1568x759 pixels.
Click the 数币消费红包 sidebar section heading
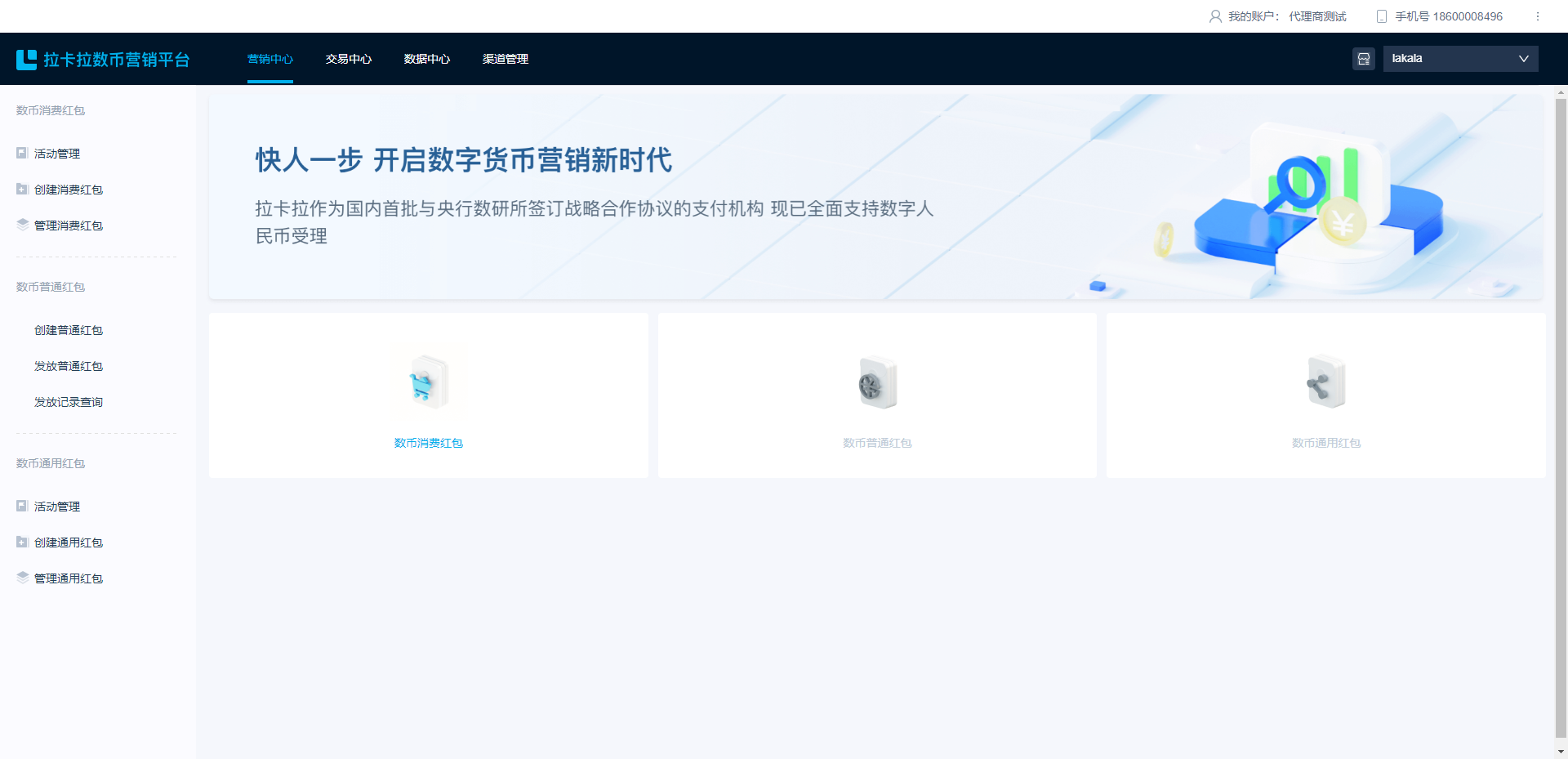tap(51, 110)
